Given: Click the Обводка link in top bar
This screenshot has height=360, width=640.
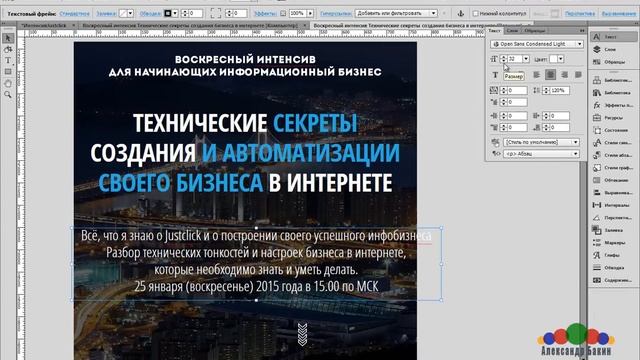Looking at the screenshot, I should coord(150,13).
